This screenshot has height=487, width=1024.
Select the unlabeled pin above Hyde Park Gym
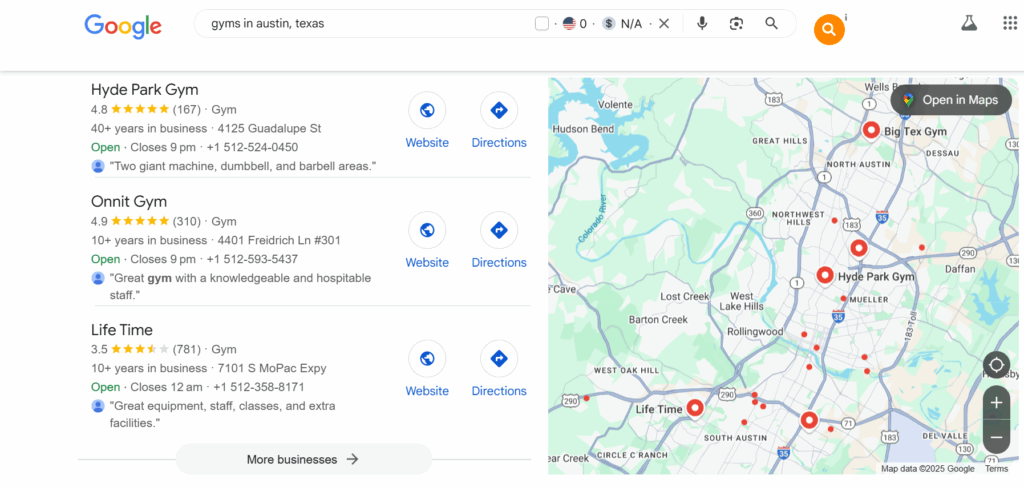858,248
